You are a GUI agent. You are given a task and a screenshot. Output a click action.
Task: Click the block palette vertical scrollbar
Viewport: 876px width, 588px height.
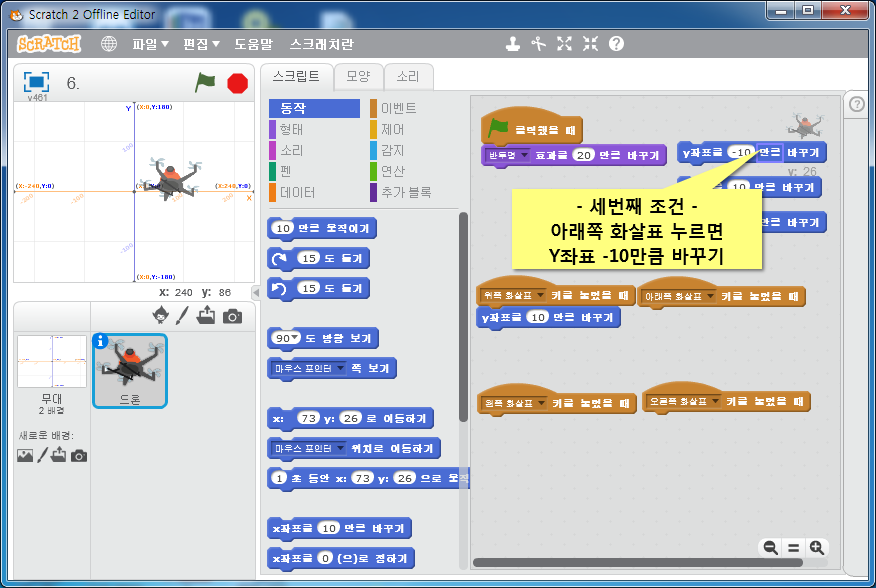(463, 317)
